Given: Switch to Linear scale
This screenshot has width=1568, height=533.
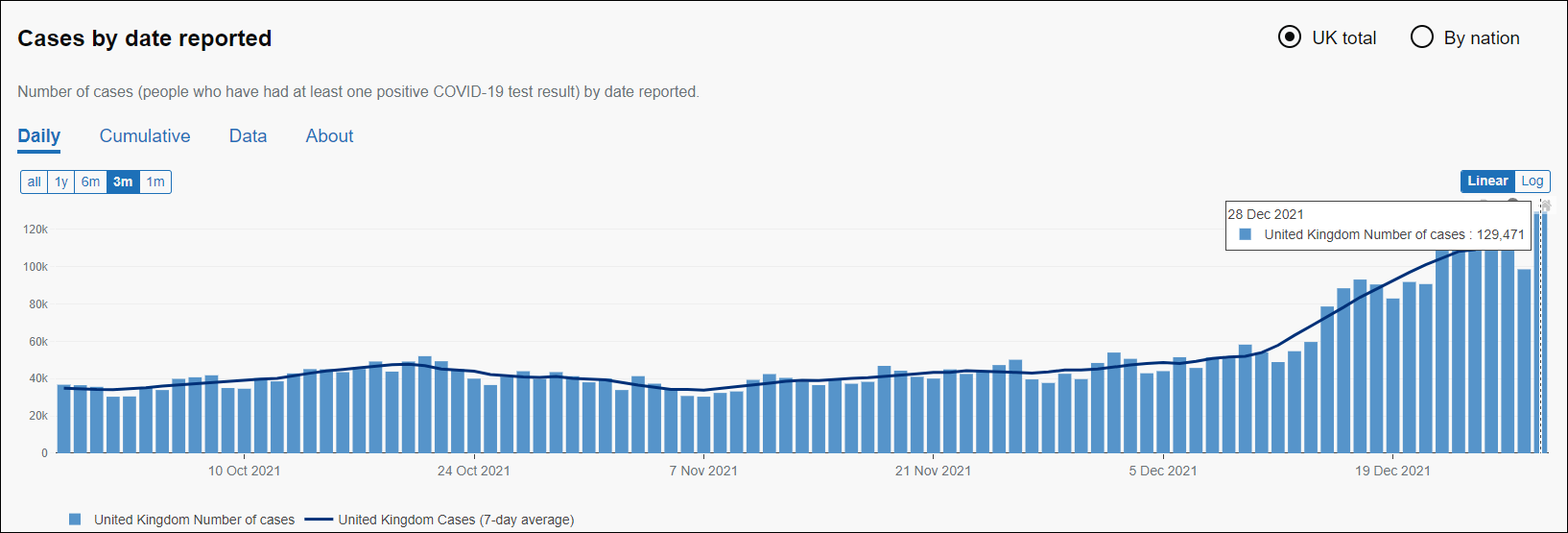Looking at the screenshot, I should click(x=1486, y=182).
